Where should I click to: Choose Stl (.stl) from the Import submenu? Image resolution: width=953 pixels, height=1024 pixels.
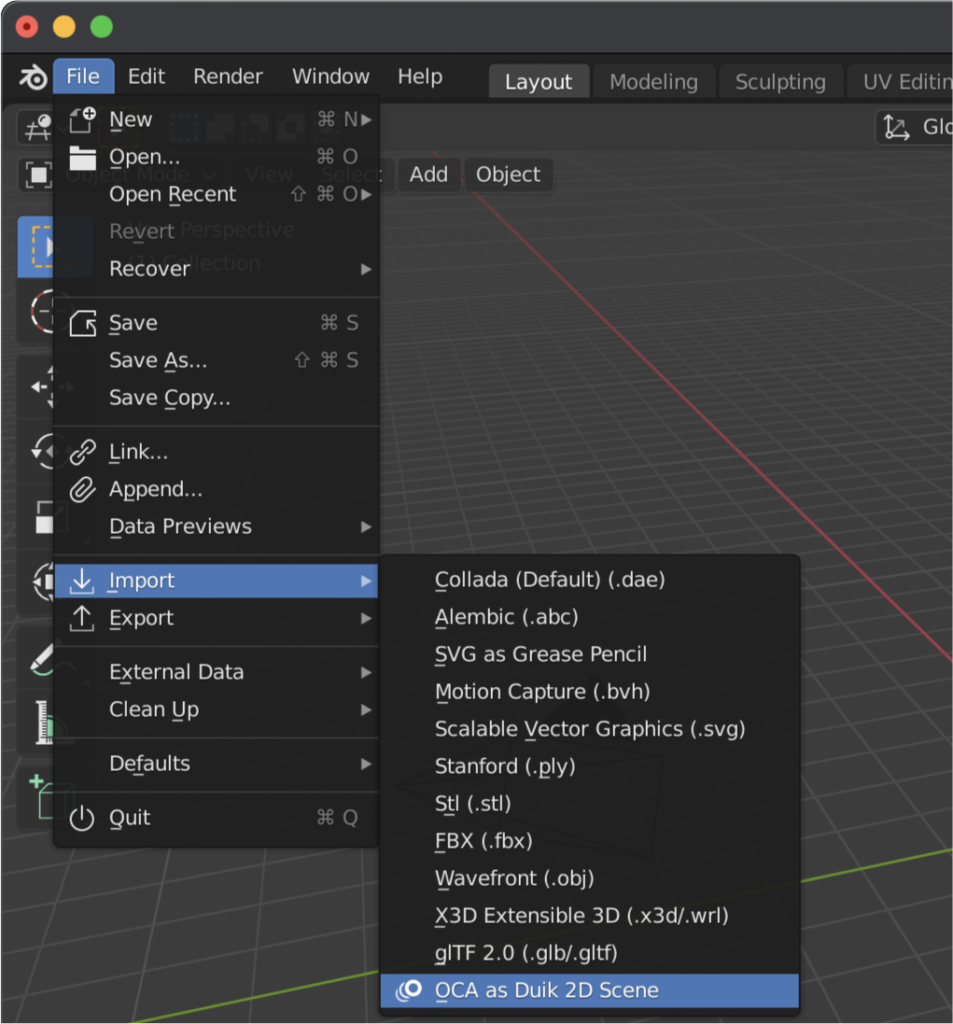coord(590,803)
